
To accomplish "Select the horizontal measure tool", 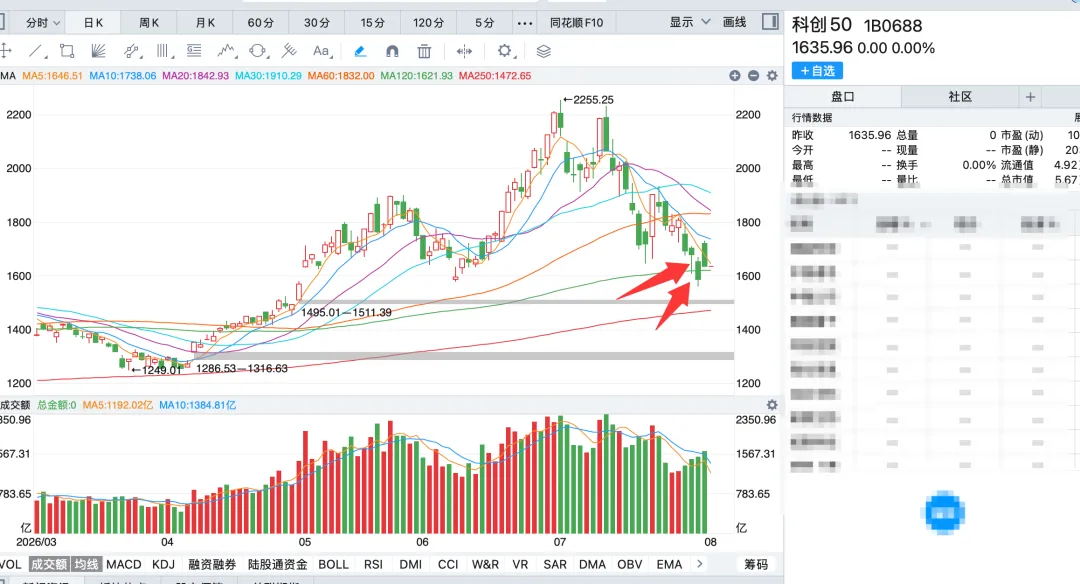I will pyautogui.click(x=464, y=51).
